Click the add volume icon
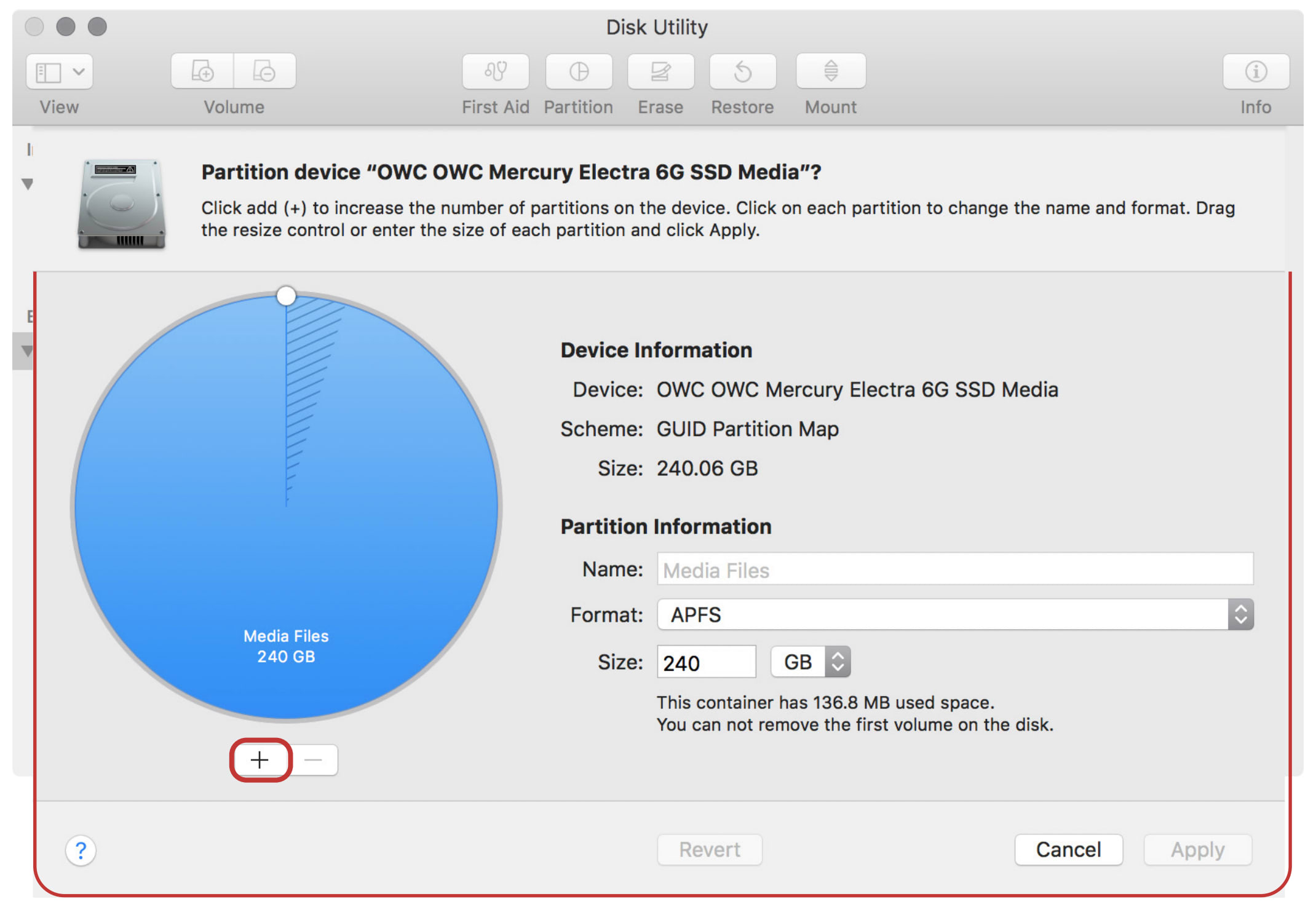The width and height of the screenshot is (1316, 915). [x=202, y=71]
